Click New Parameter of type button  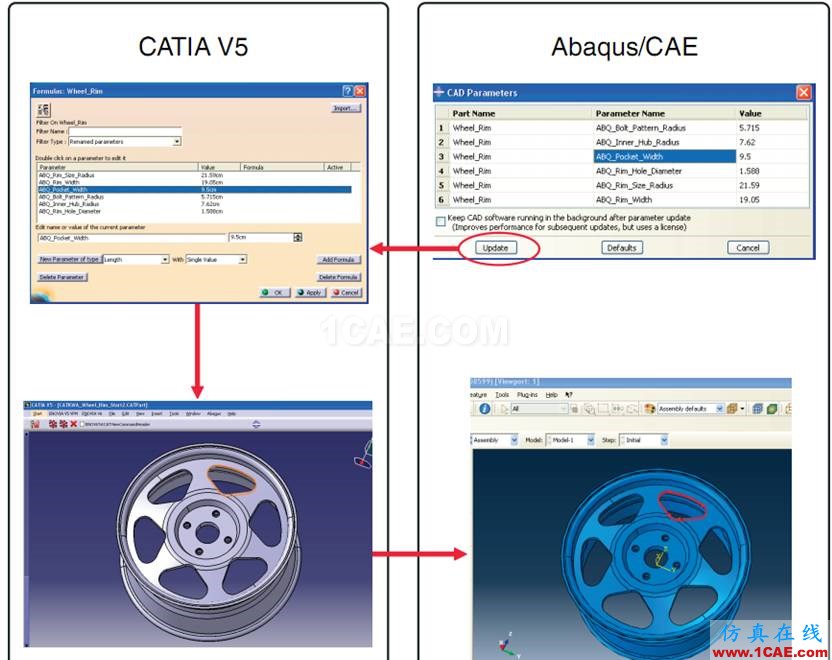[70, 259]
